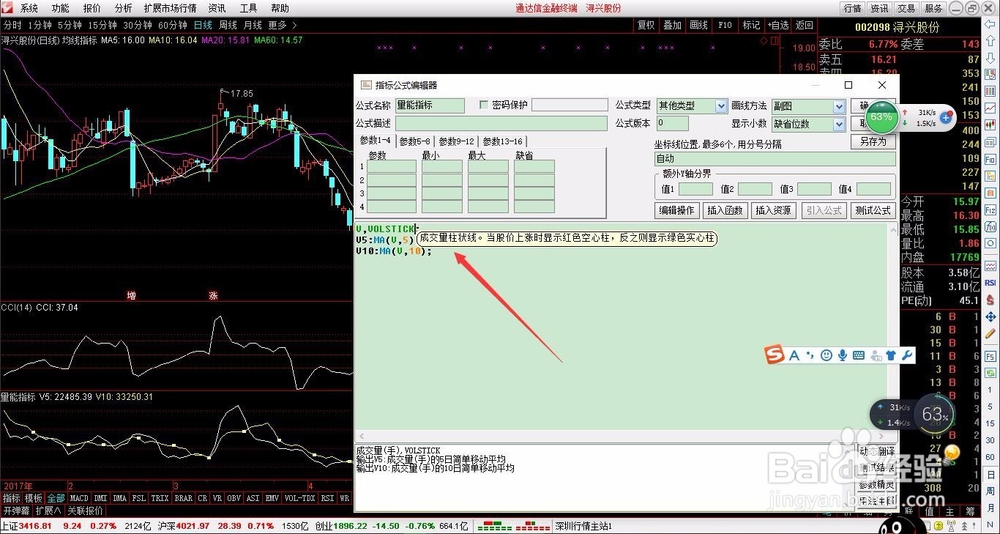Click the Sogou letter A language icon
Screen dimensions: 1000x534
794,355
